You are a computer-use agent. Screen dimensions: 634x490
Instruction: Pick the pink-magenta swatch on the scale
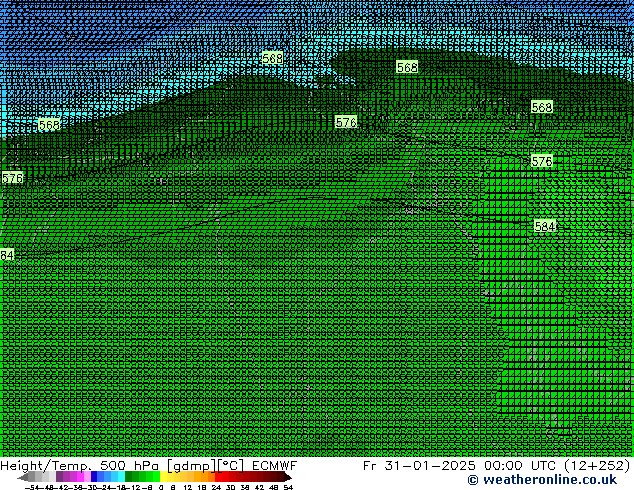[80, 476]
